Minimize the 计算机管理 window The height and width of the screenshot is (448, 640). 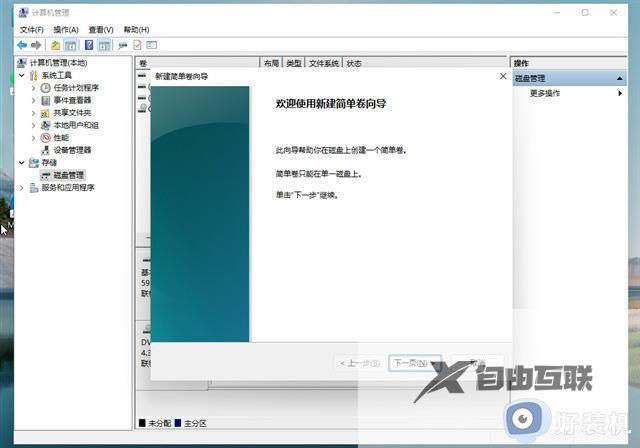(557, 13)
